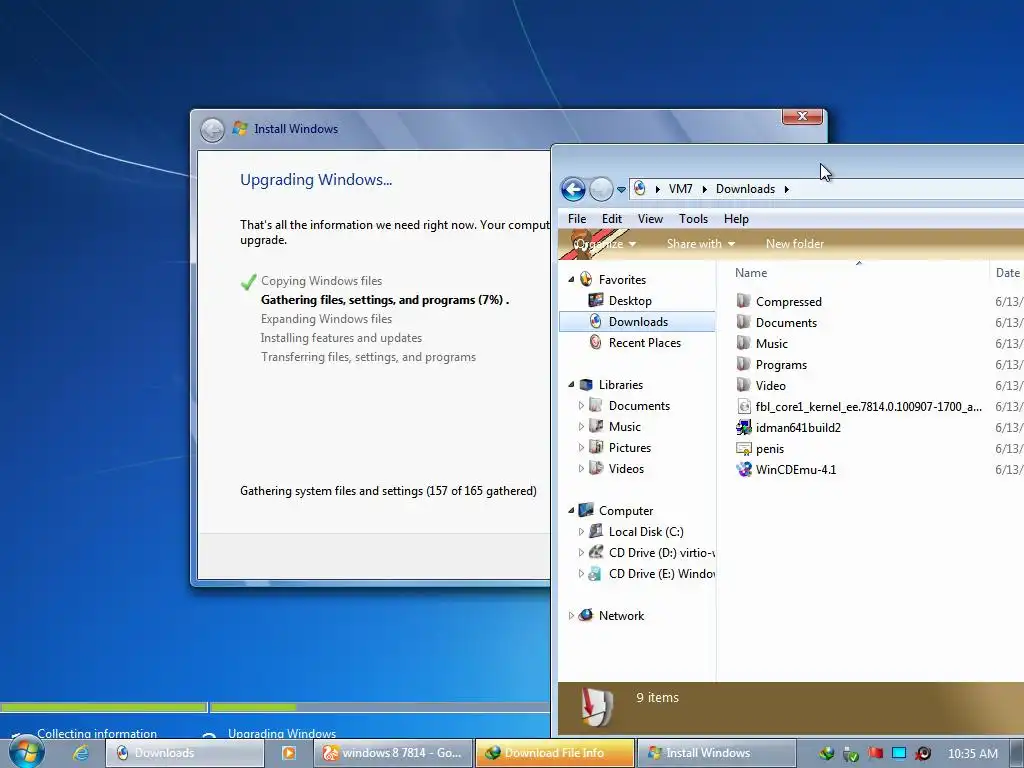Click the Videos library icon
The height and width of the screenshot is (768, 1024).
click(x=596, y=468)
